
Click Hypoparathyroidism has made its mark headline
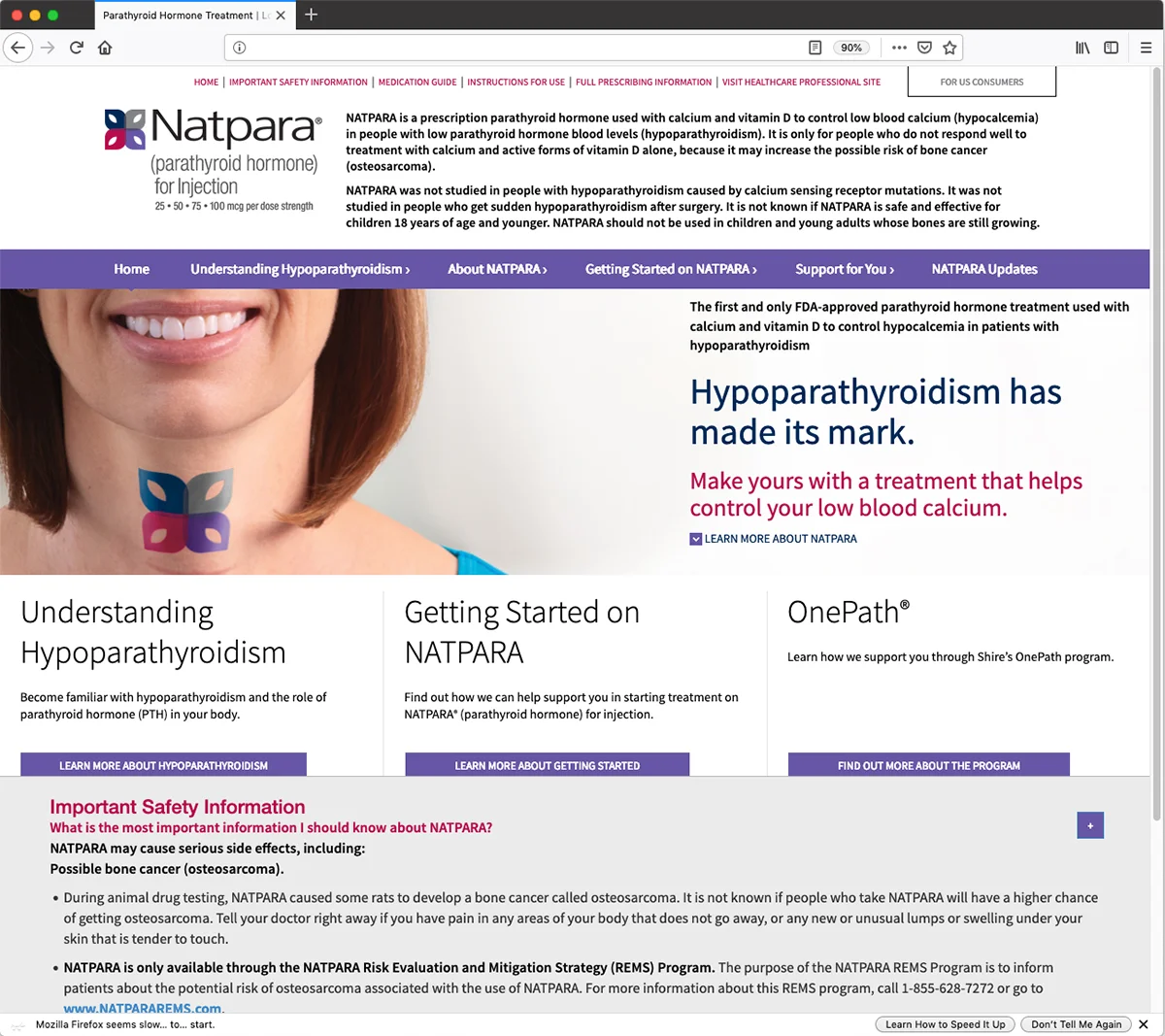pyautogui.click(x=876, y=412)
